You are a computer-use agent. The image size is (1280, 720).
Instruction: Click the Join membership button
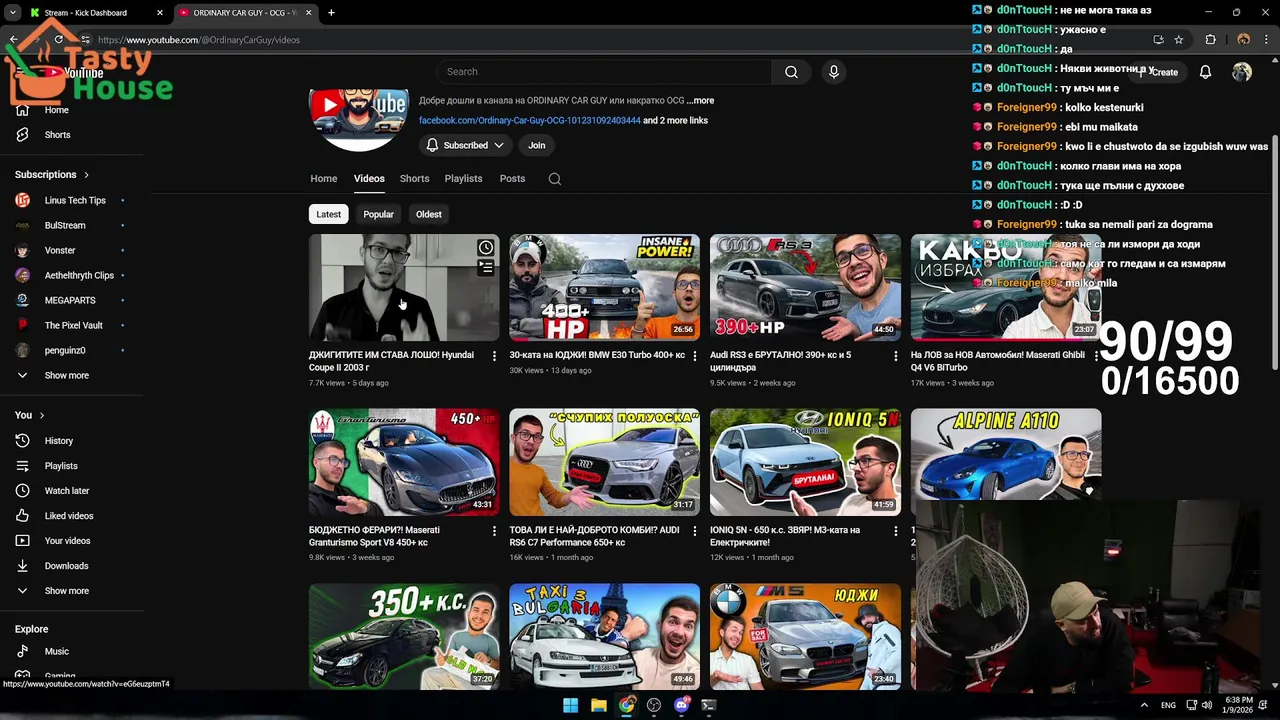point(537,145)
